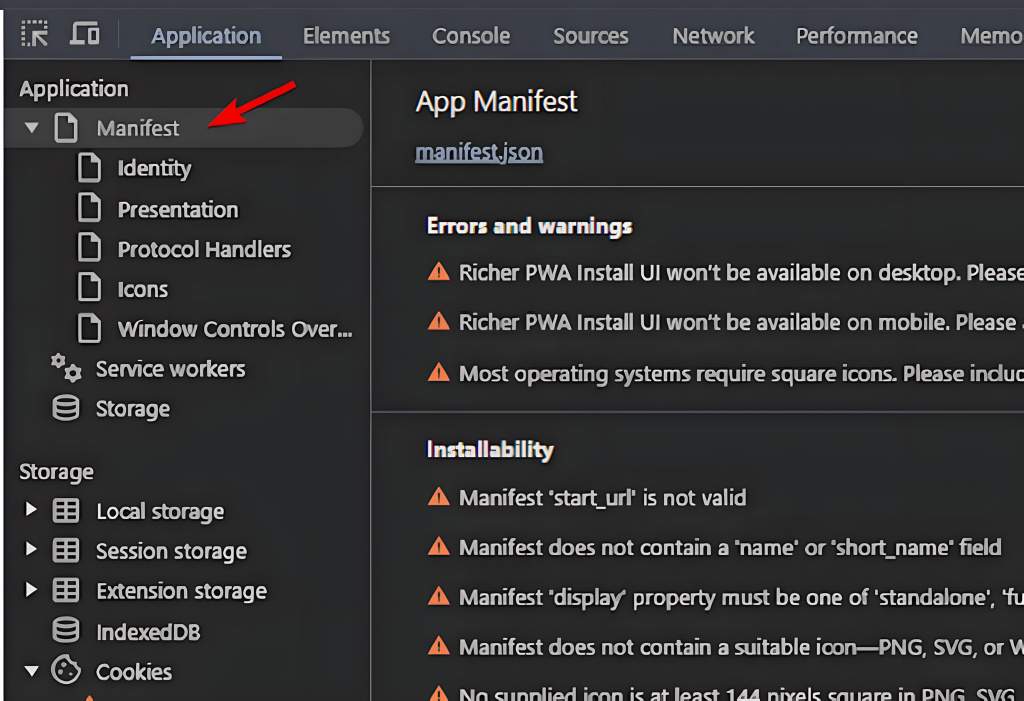Click the IndexedDB database icon
Viewport: 1024px width, 701px height.
pos(66,631)
